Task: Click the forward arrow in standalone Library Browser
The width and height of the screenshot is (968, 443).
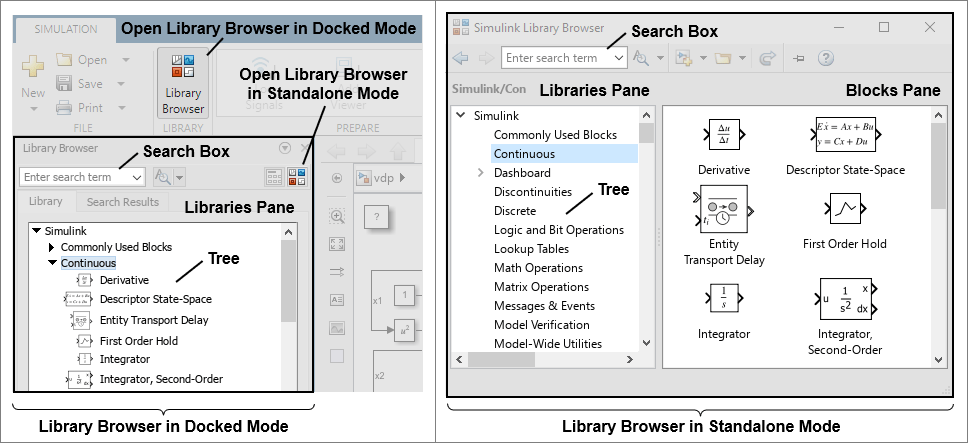Action: click(486, 58)
